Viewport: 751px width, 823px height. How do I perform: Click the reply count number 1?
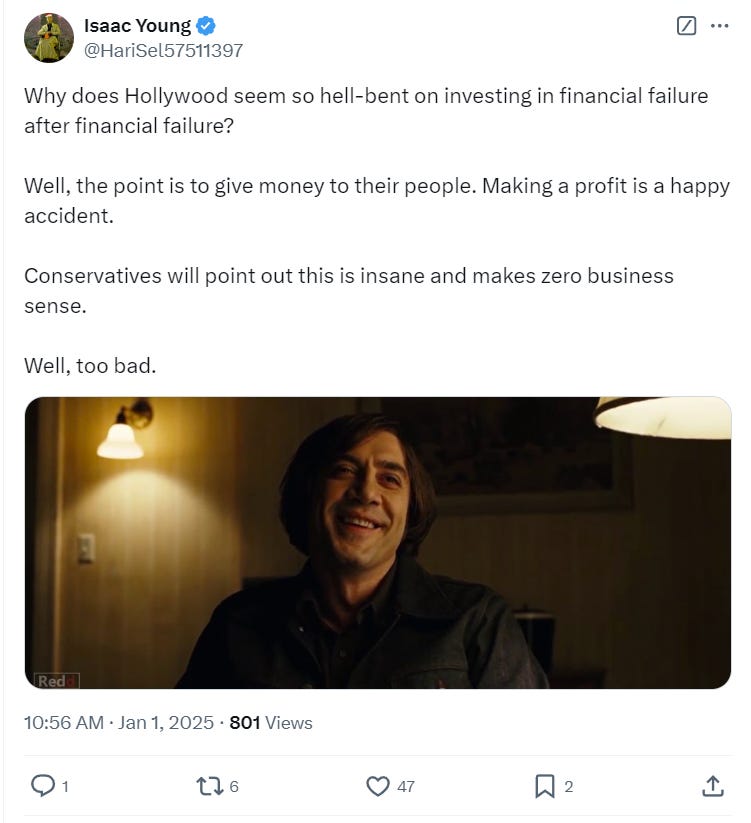65,786
